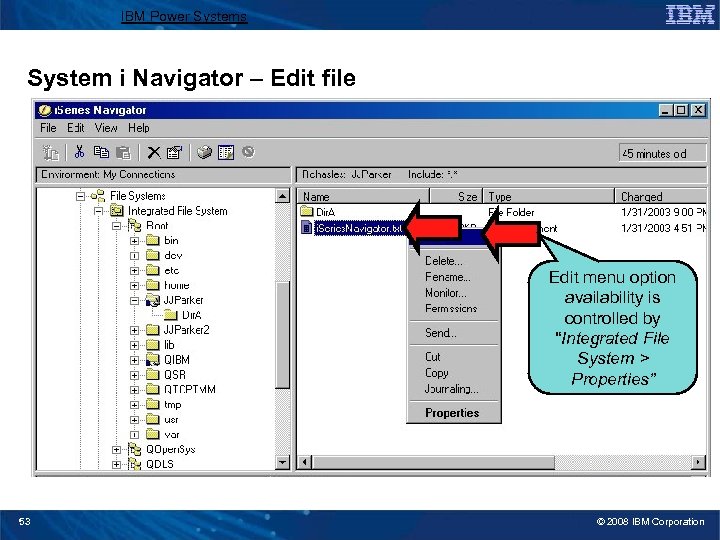This screenshot has height=540, width=720.
Task: Open the Edit menu
Action: point(76,128)
